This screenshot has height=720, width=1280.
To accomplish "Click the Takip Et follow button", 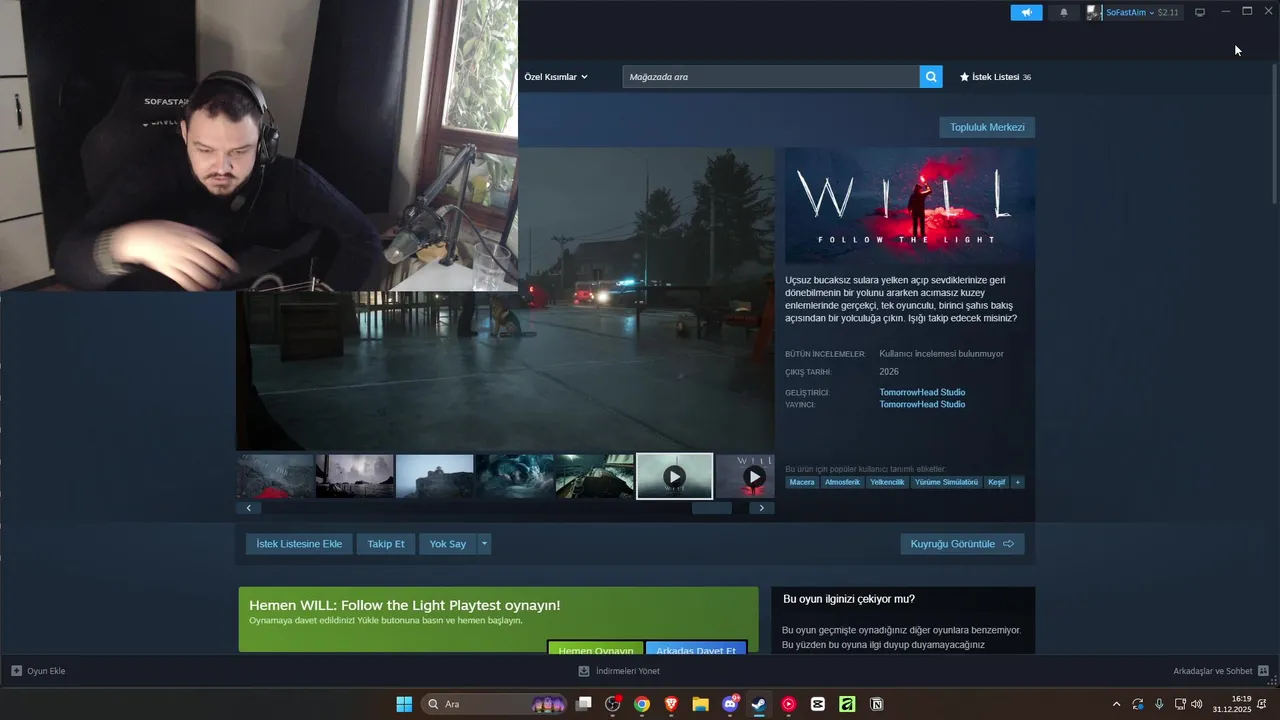I will click(x=386, y=544).
